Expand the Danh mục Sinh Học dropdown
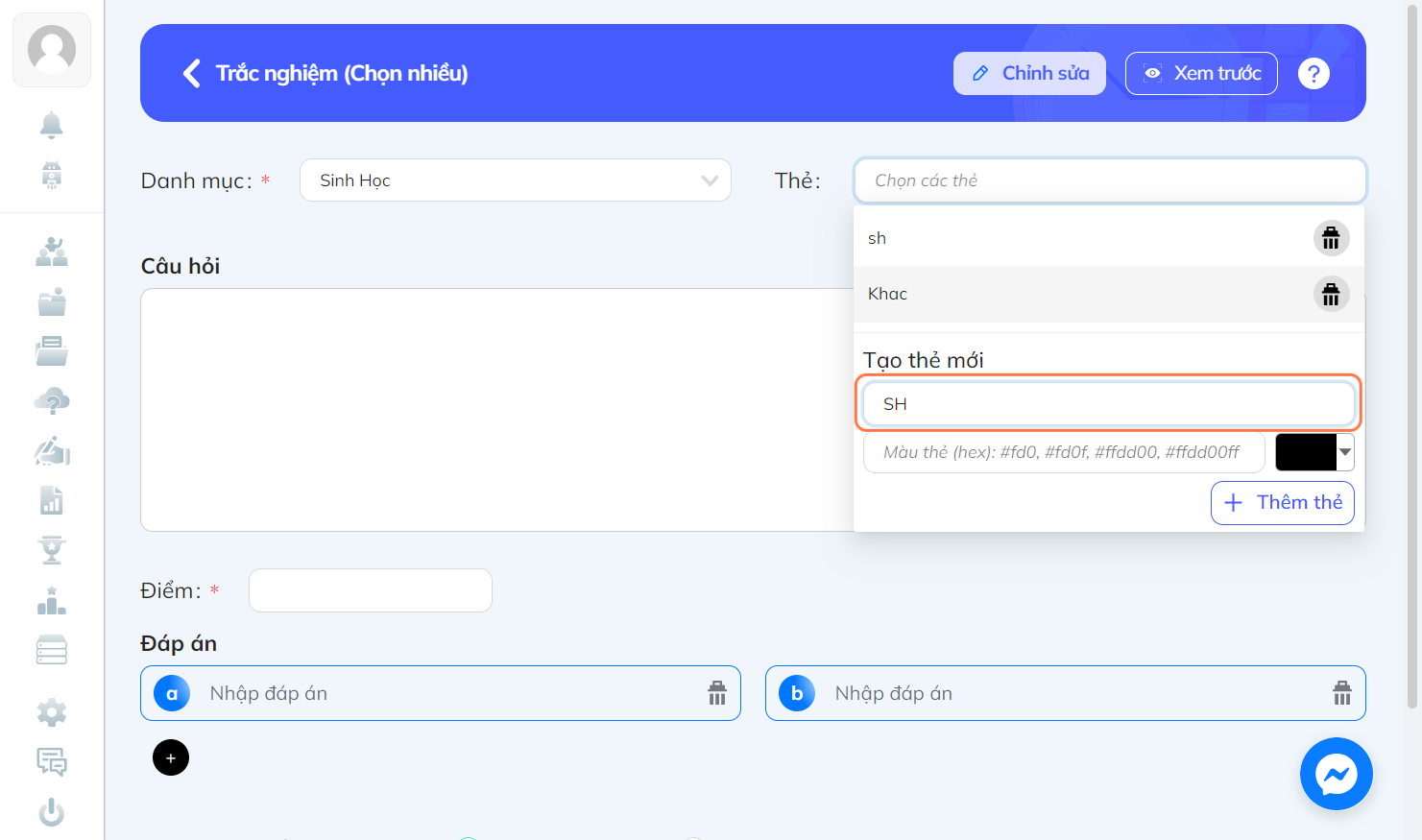 click(x=516, y=180)
